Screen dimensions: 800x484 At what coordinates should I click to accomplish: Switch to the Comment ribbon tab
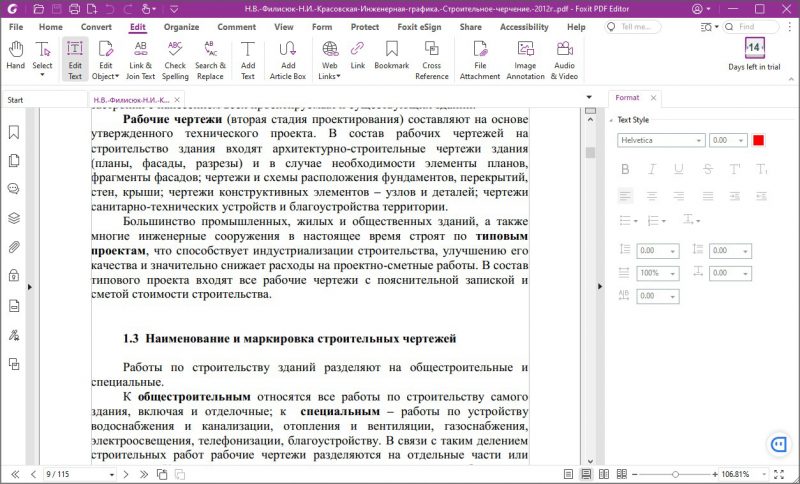[x=236, y=27]
